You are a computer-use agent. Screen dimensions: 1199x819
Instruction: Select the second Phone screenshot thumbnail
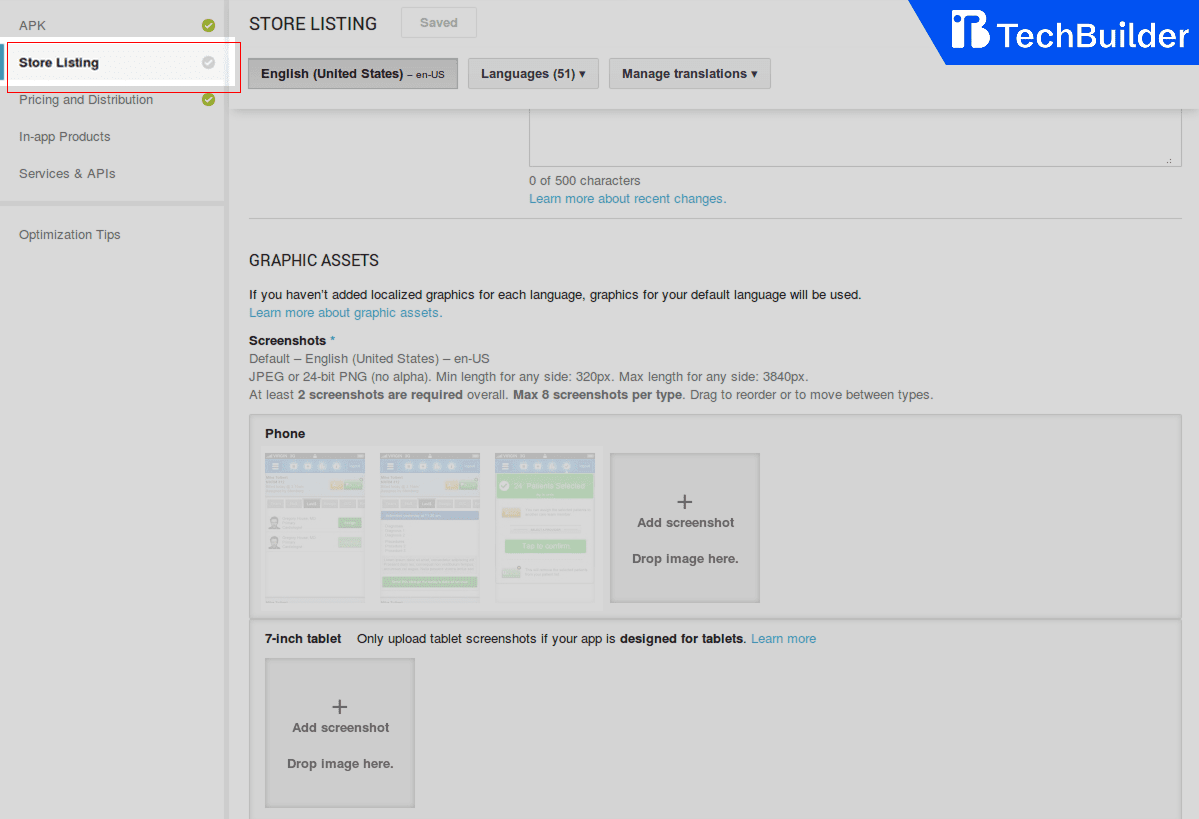point(429,527)
